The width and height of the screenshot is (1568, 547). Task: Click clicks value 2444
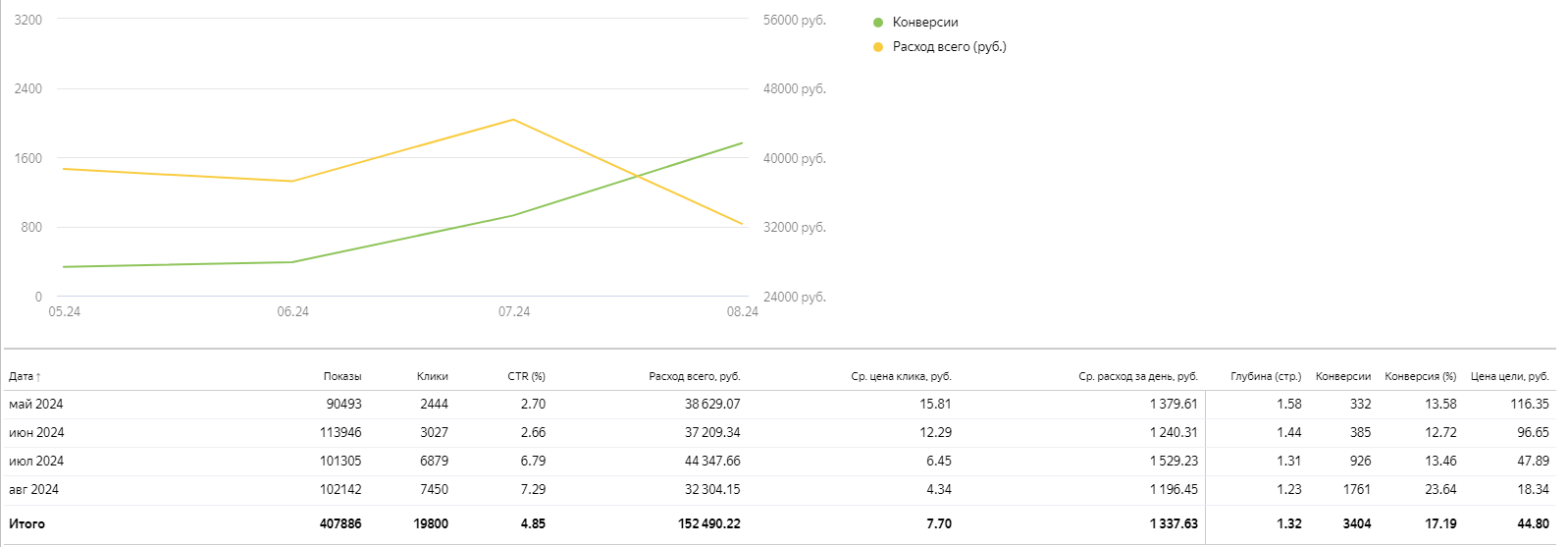(x=434, y=404)
